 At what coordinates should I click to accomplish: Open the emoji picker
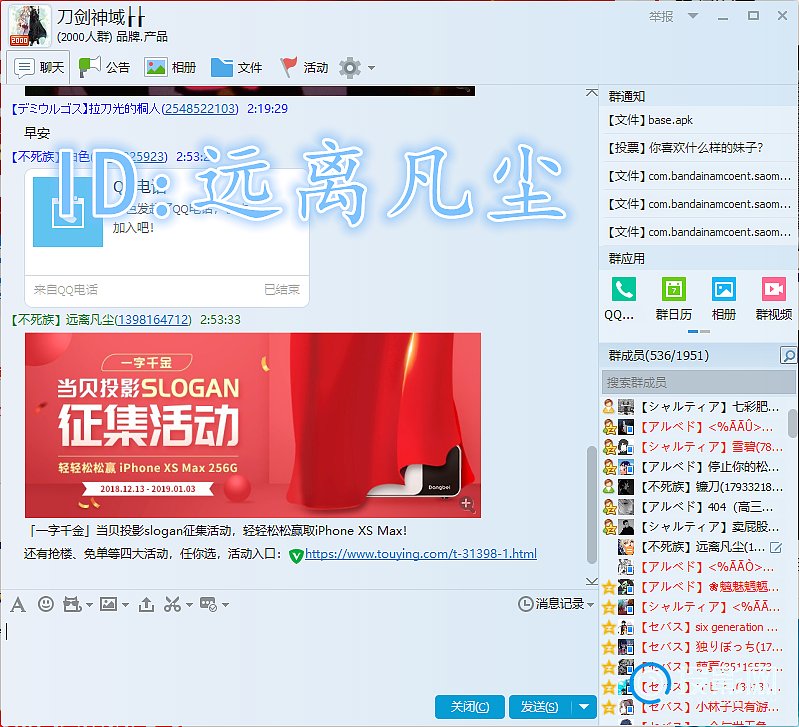tap(46, 604)
